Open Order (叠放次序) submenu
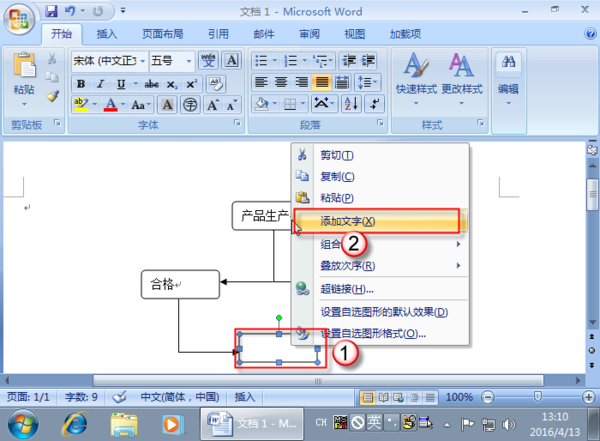600x441 pixels. click(380, 265)
